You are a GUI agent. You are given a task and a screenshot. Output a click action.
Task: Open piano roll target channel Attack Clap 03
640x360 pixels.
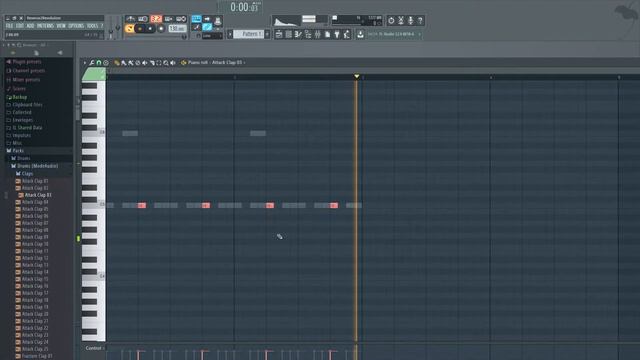pos(227,62)
